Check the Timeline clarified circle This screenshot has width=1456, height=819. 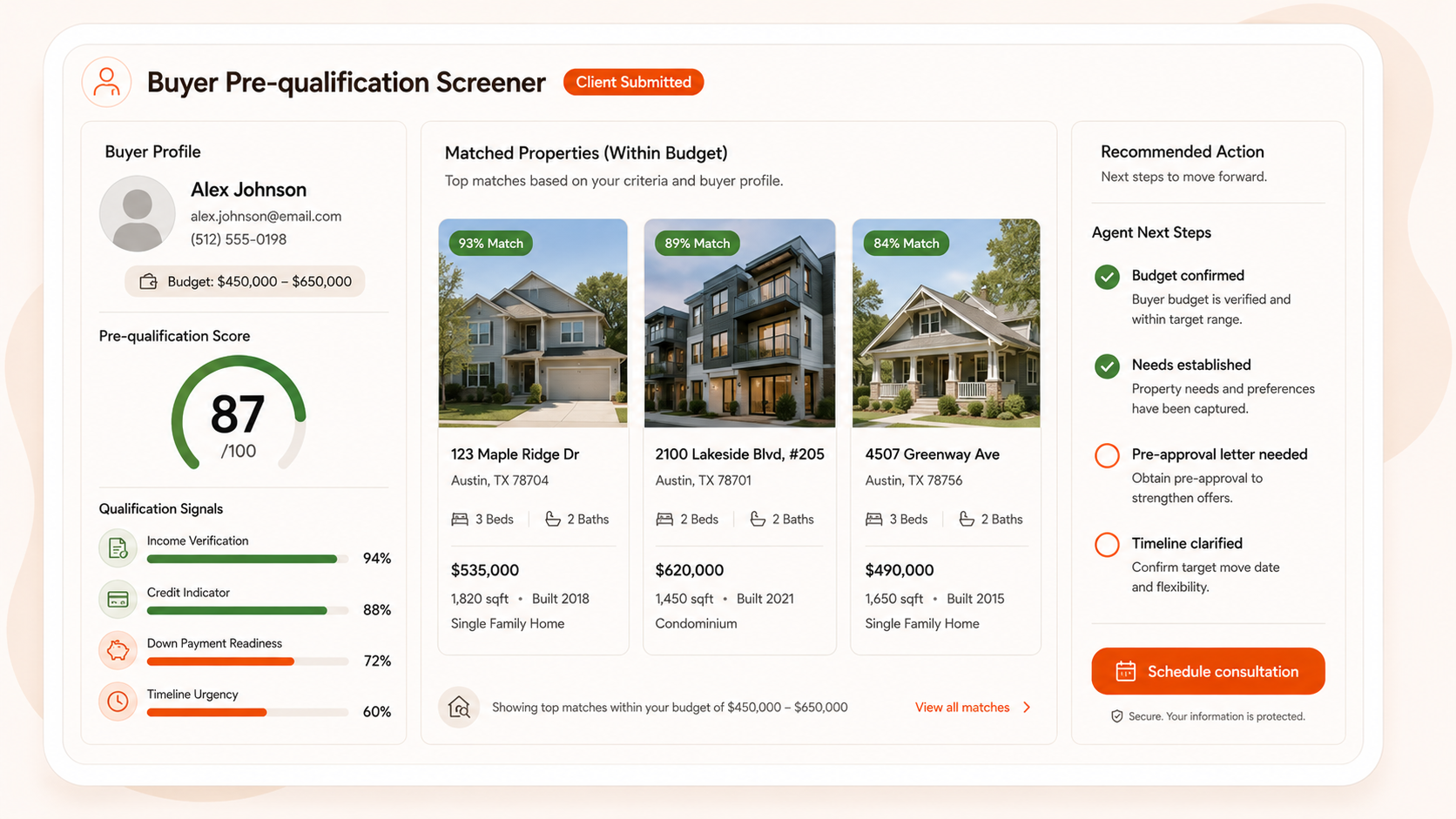click(x=1107, y=545)
